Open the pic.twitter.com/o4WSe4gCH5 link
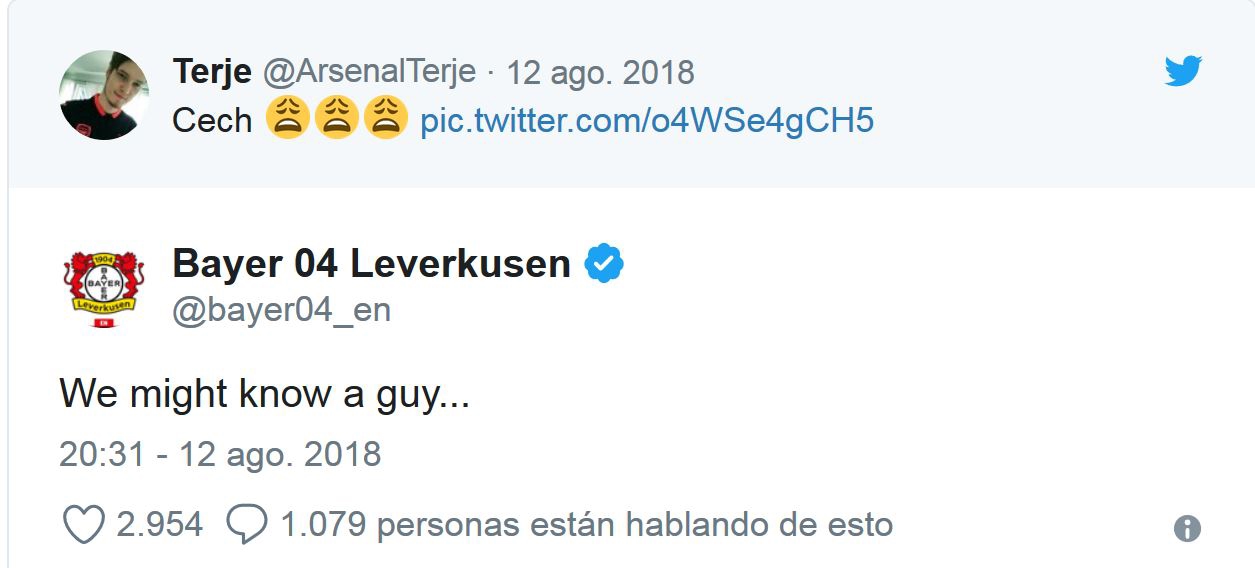The width and height of the screenshot is (1255, 568). click(647, 121)
